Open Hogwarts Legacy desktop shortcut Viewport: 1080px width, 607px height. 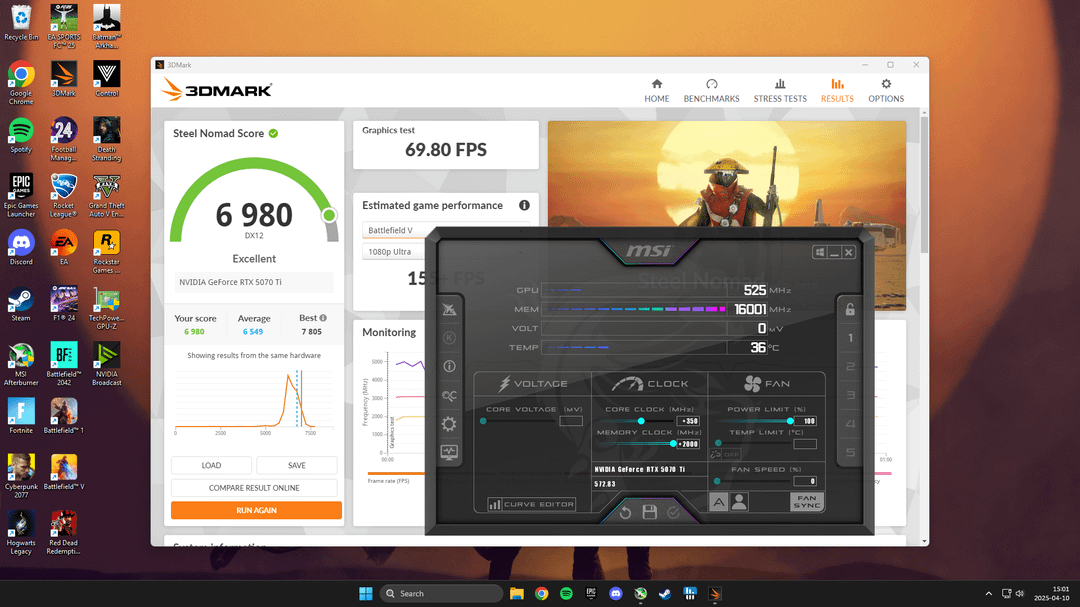tap(21, 532)
